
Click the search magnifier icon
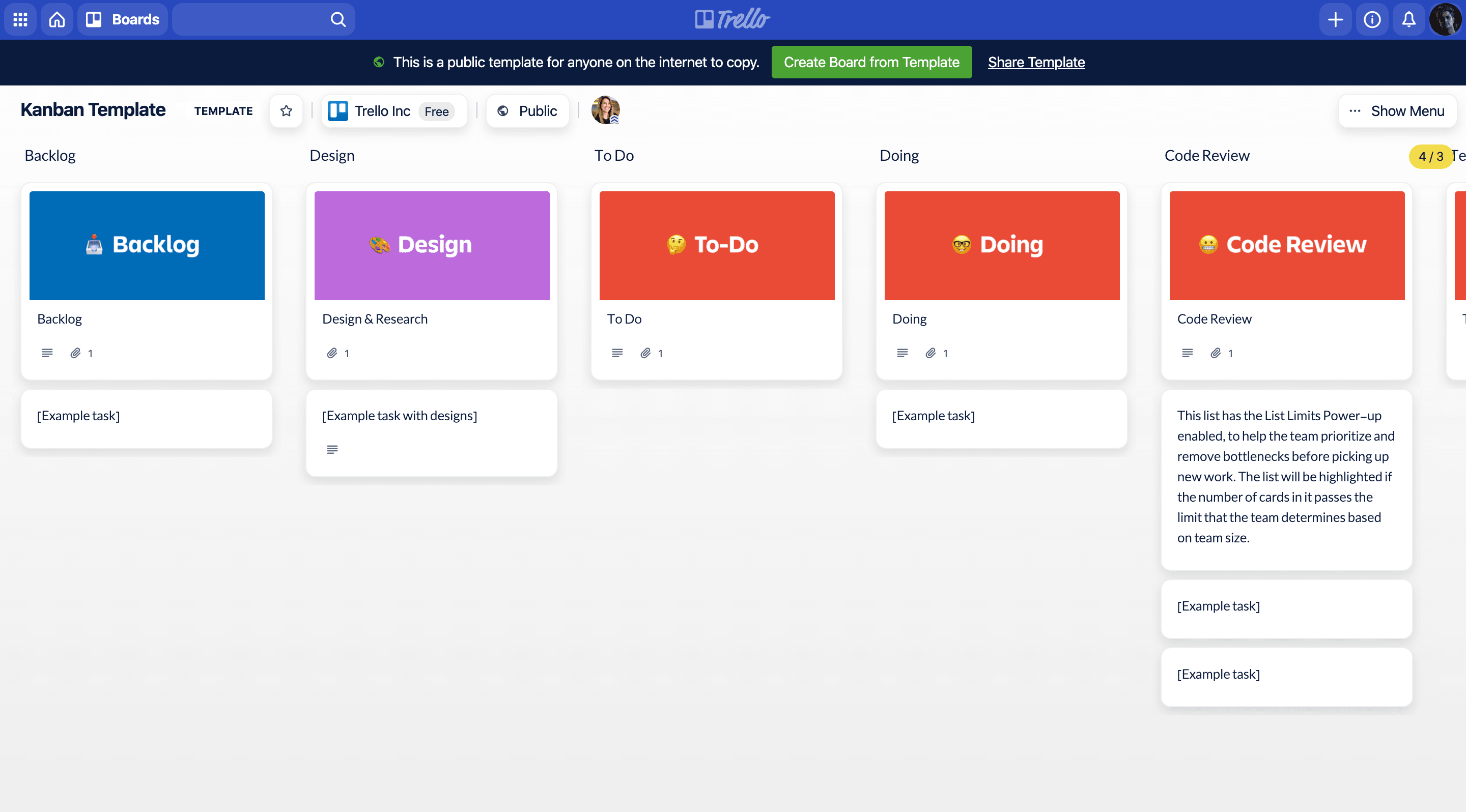pyautogui.click(x=338, y=19)
